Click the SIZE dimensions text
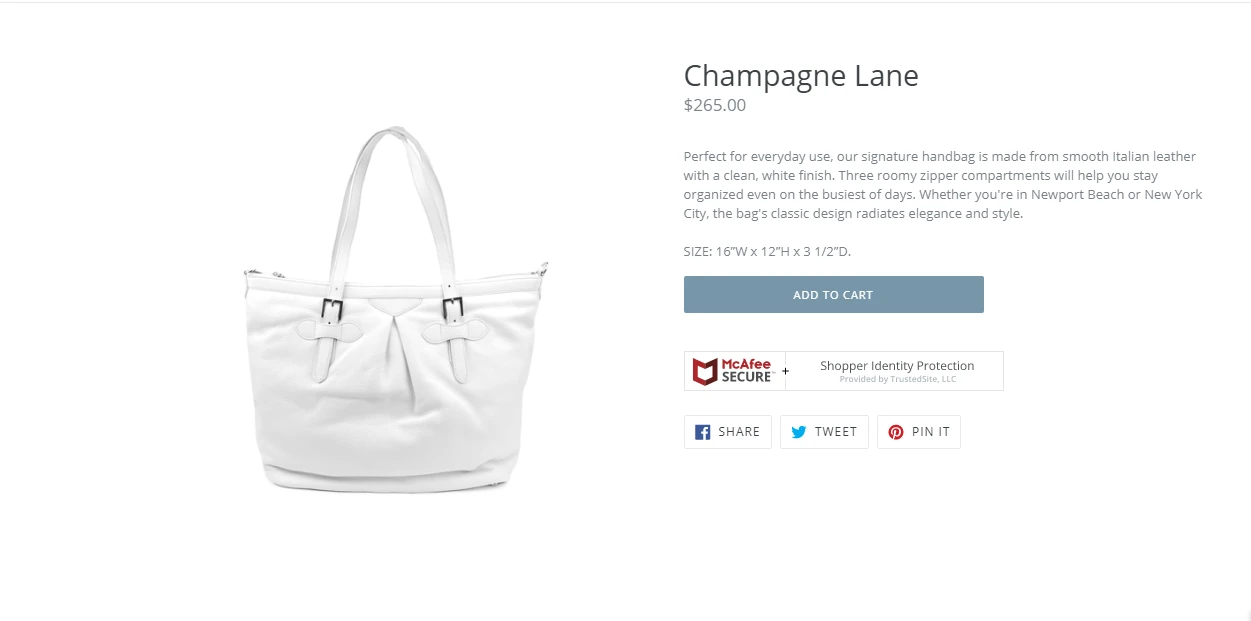The width and height of the screenshot is (1251, 621). (766, 251)
